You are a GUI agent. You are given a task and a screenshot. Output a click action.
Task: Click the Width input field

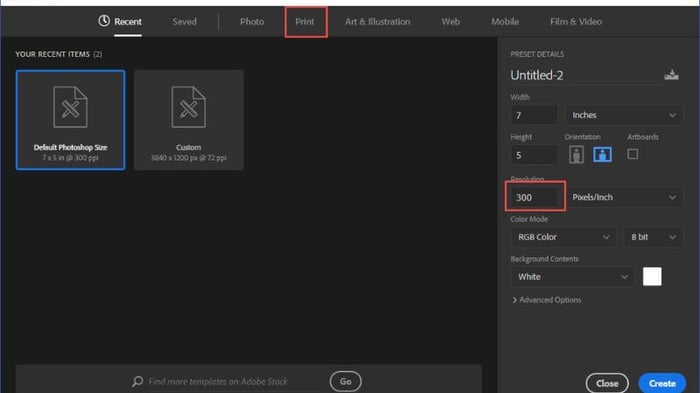[x=534, y=115]
